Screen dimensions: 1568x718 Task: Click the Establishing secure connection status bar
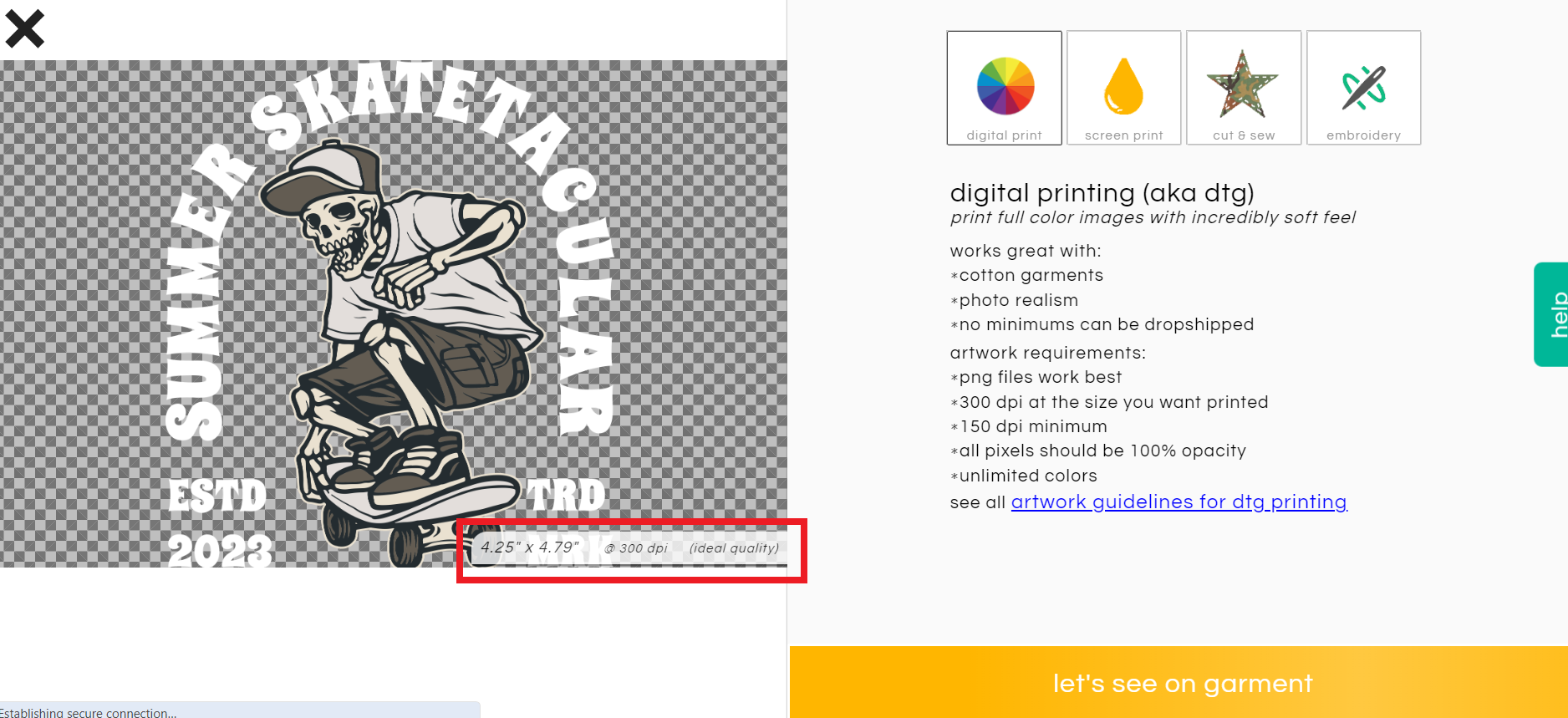click(x=240, y=710)
